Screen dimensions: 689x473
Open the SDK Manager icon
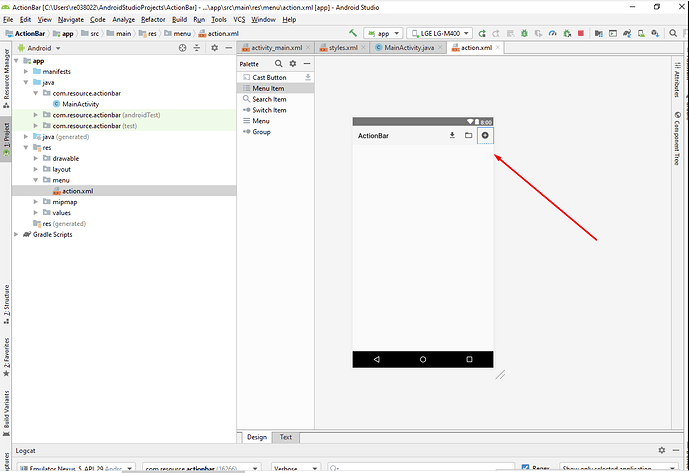click(x=655, y=33)
